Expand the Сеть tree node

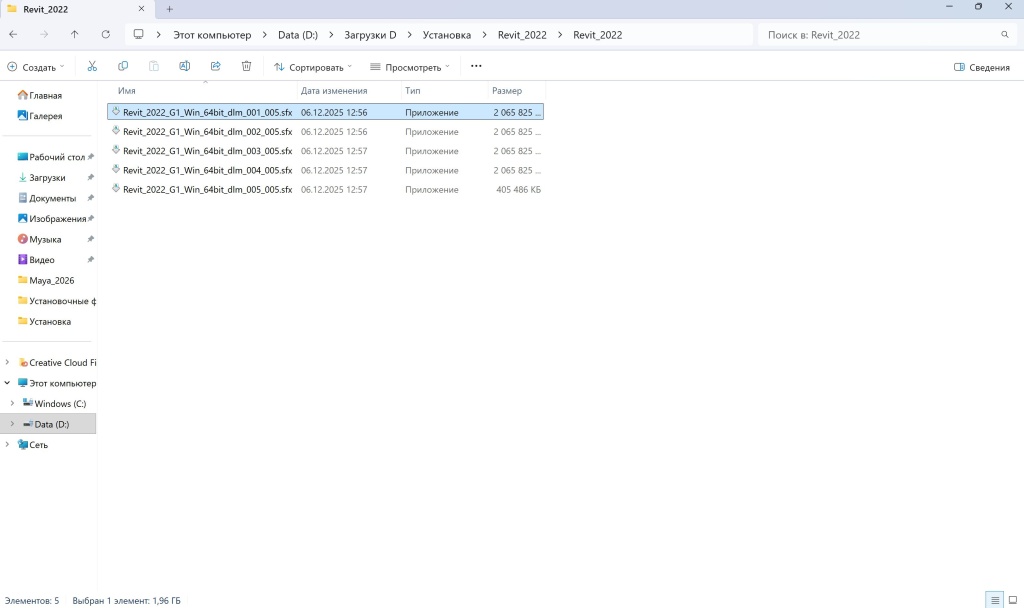tap(7, 445)
